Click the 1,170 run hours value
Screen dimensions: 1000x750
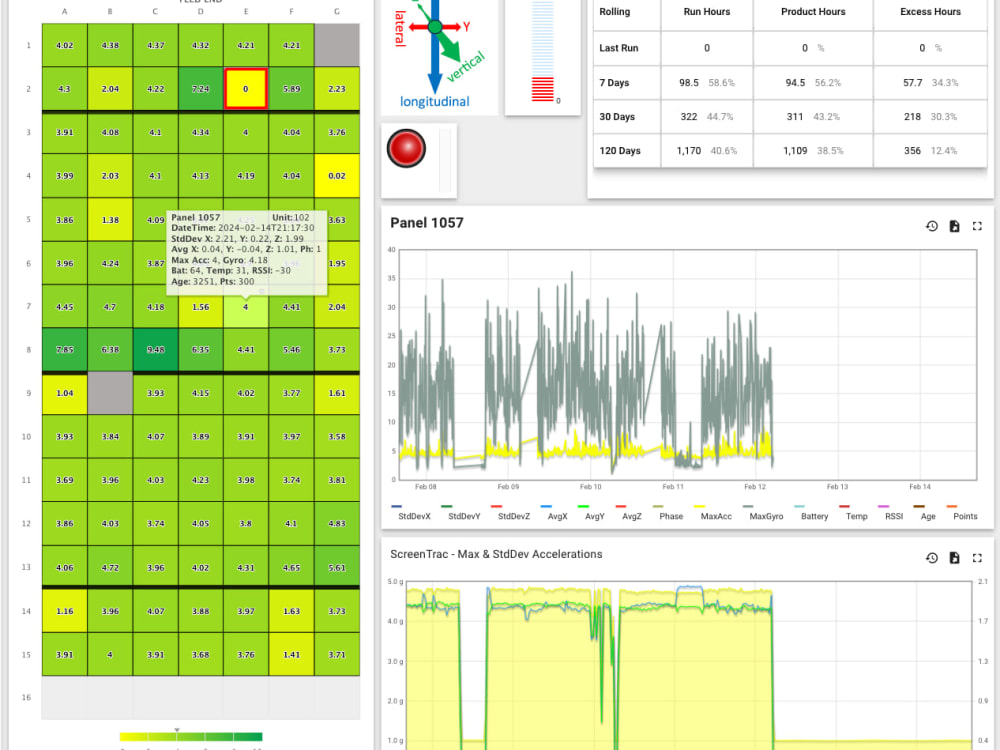pyautogui.click(x=688, y=151)
